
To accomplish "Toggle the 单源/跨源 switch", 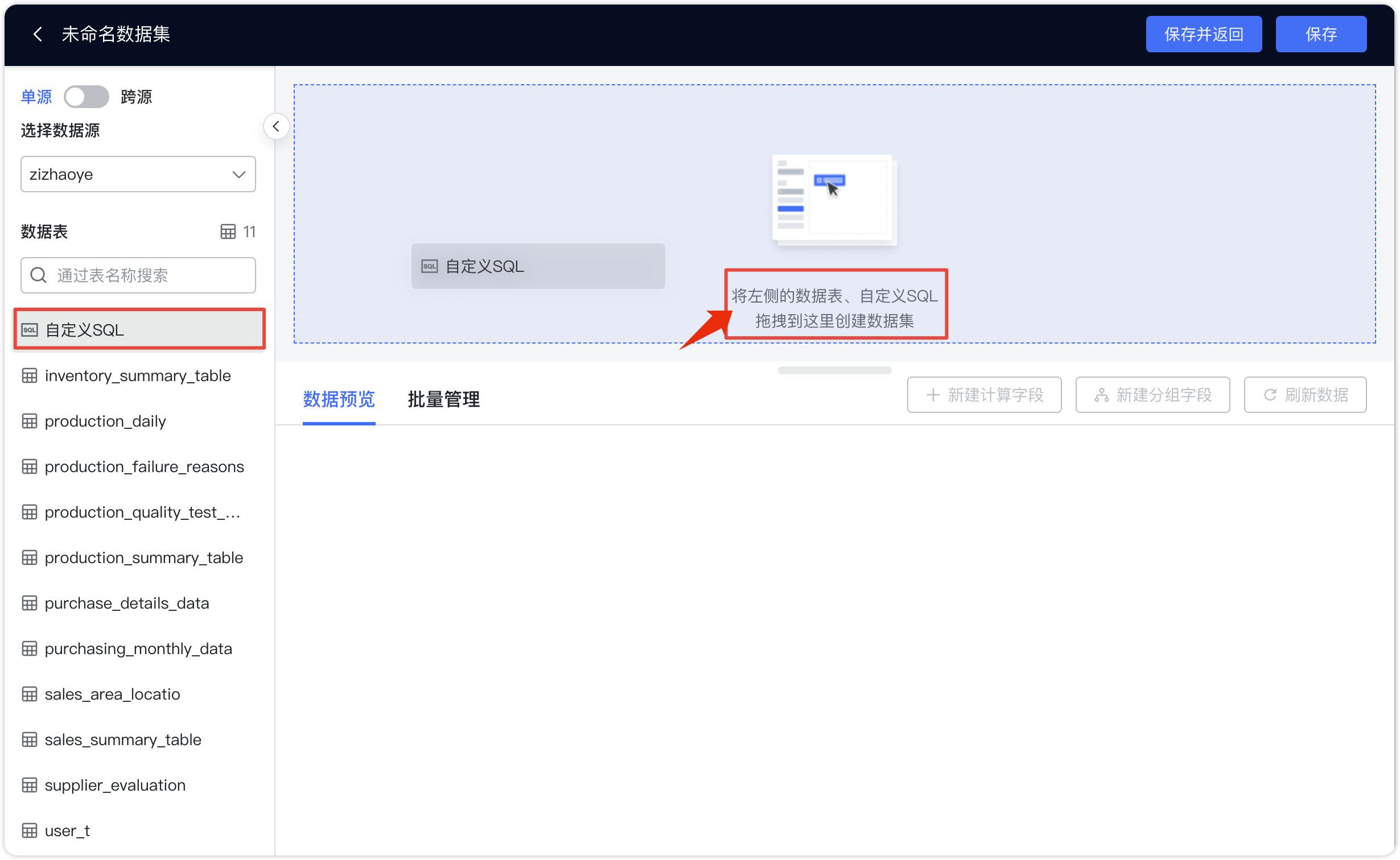I will (87, 97).
